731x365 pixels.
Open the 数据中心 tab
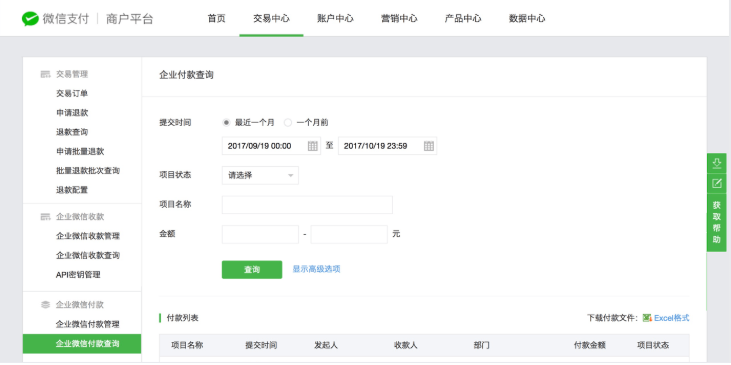pos(527,19)
